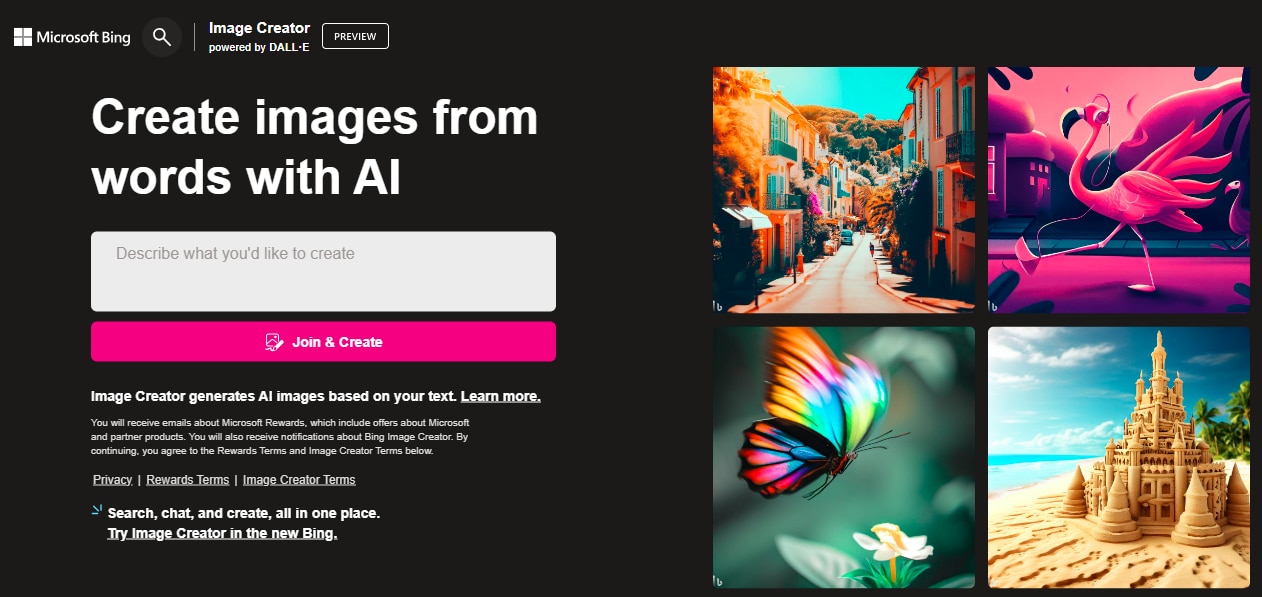Viewport: 1262px width, 597px height.
Task: Select the pink flamingo thumbnail
Action: [1119, 190]
